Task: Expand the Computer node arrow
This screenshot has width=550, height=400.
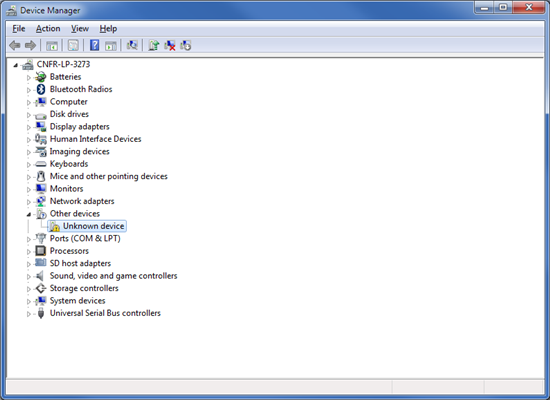Action: pos(29,102)
